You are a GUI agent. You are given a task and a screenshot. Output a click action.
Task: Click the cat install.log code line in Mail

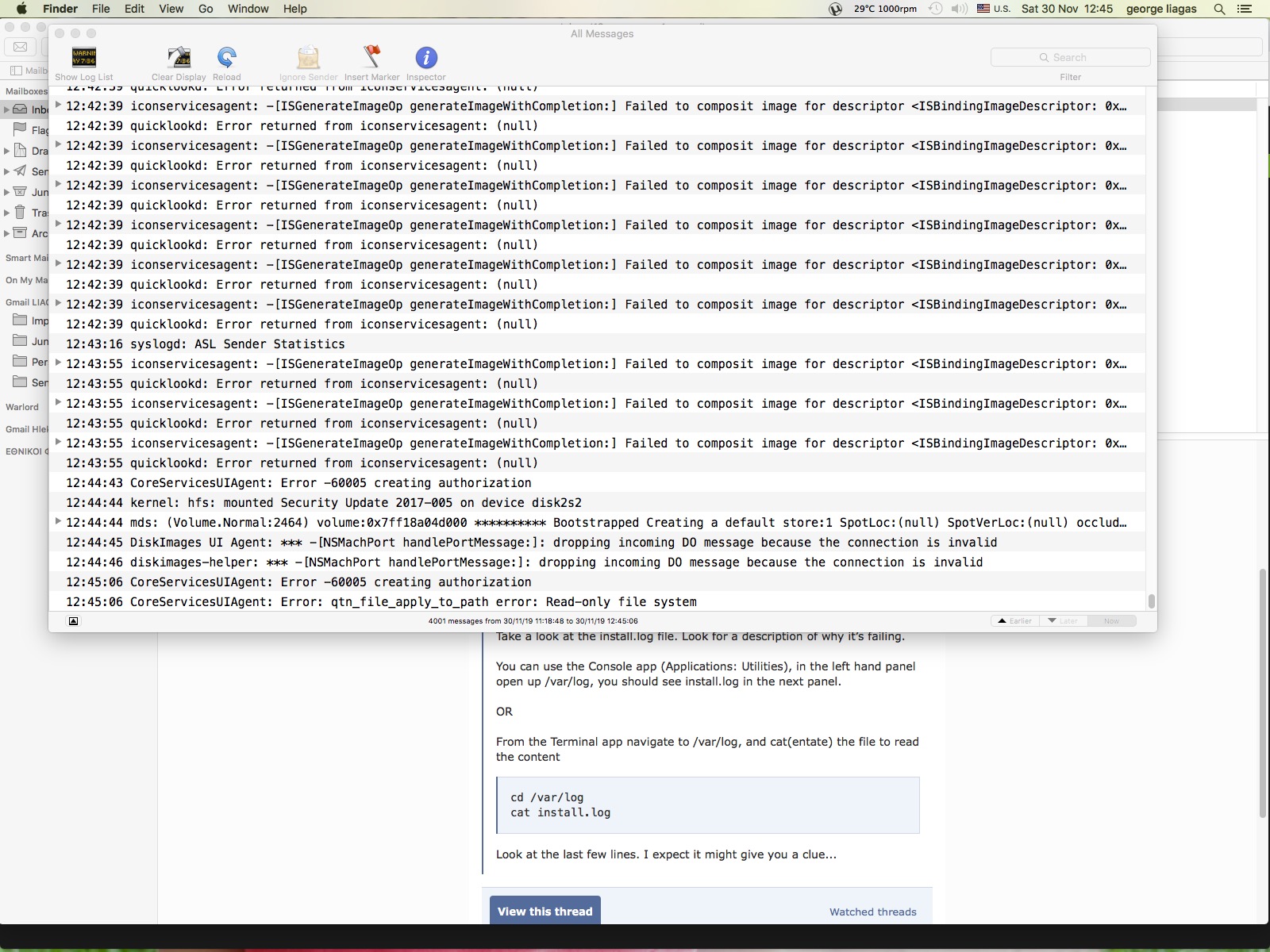(x=560, y=812)
